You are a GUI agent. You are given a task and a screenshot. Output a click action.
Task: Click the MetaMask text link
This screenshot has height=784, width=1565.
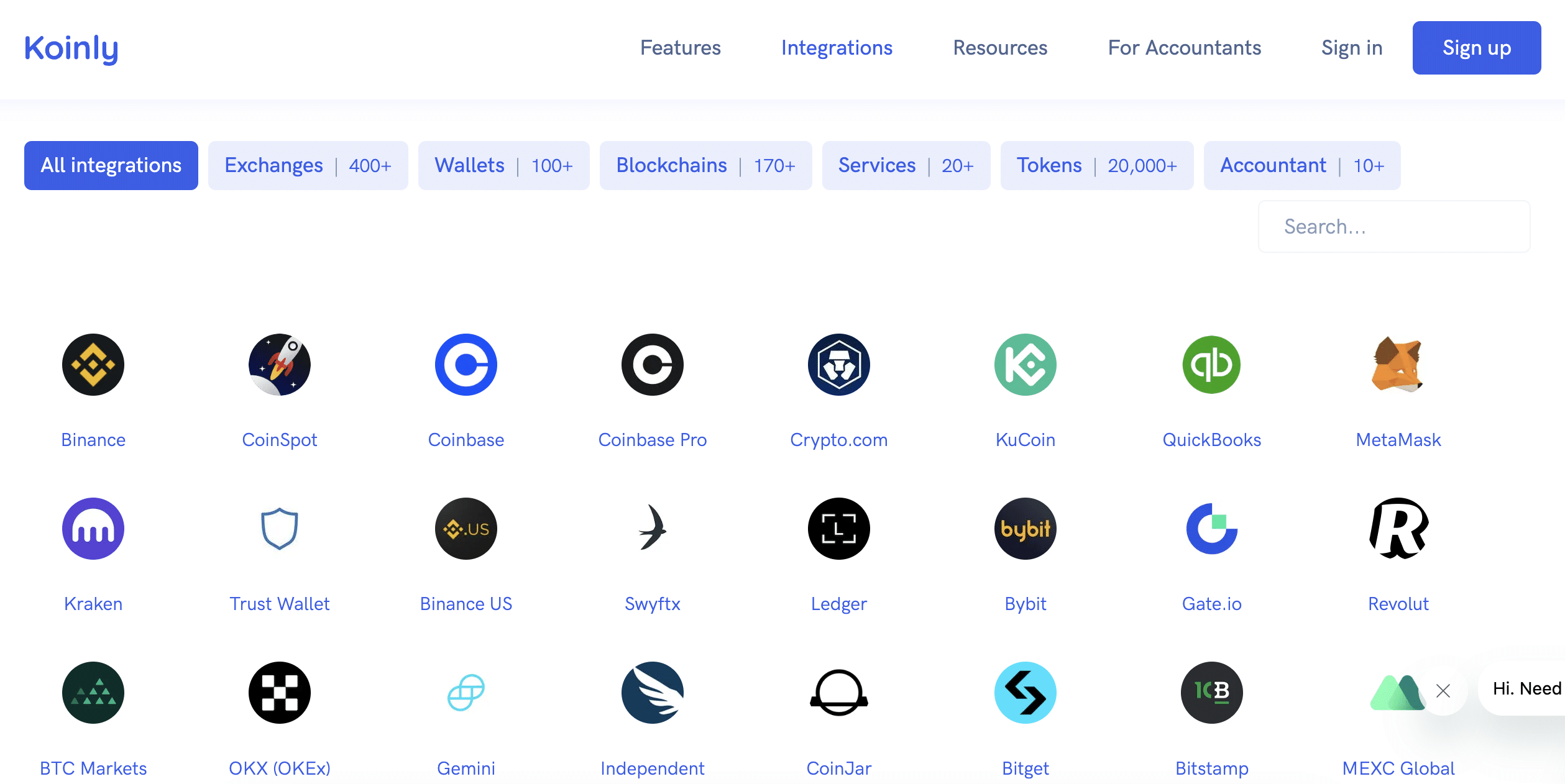coord(1398,440)
